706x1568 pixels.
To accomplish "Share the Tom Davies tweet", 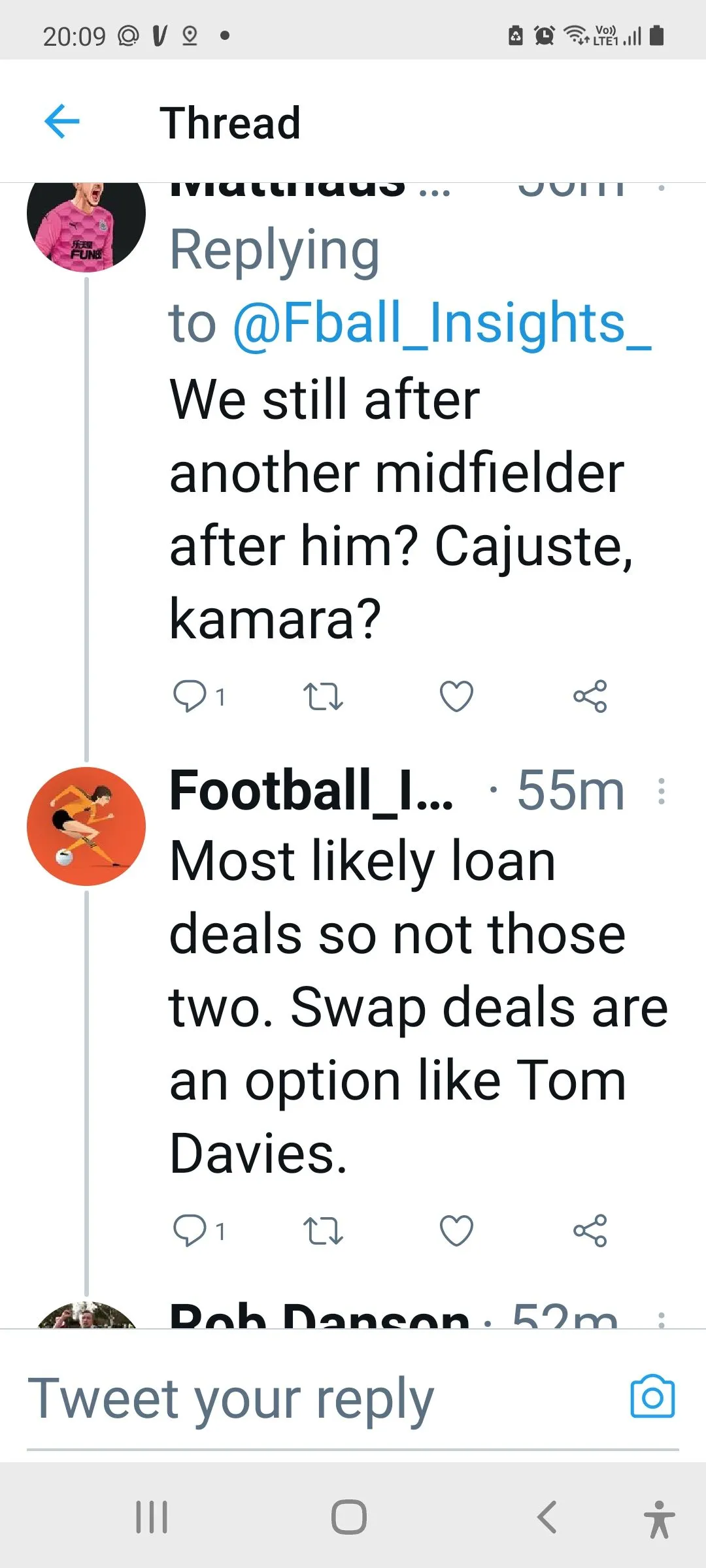I will pos(590,1232).
